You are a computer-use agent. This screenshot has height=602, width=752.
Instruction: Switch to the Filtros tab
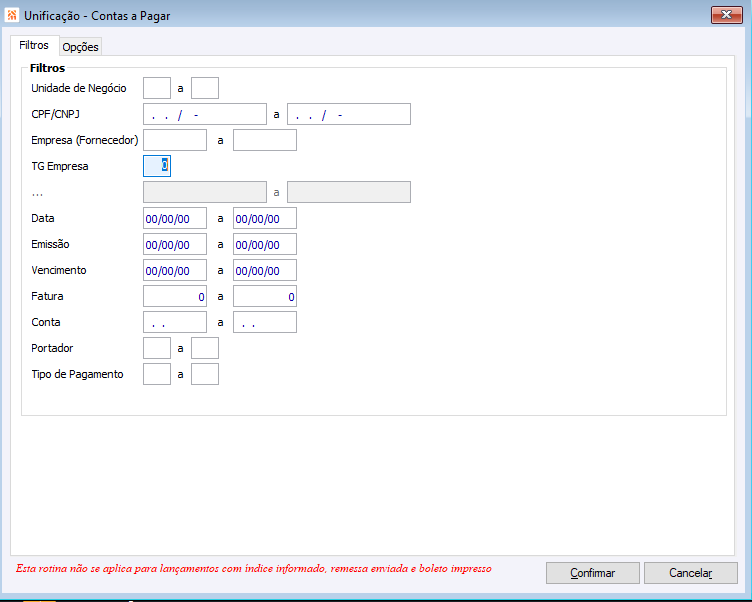pyautogui.click(x=34, y=45)
